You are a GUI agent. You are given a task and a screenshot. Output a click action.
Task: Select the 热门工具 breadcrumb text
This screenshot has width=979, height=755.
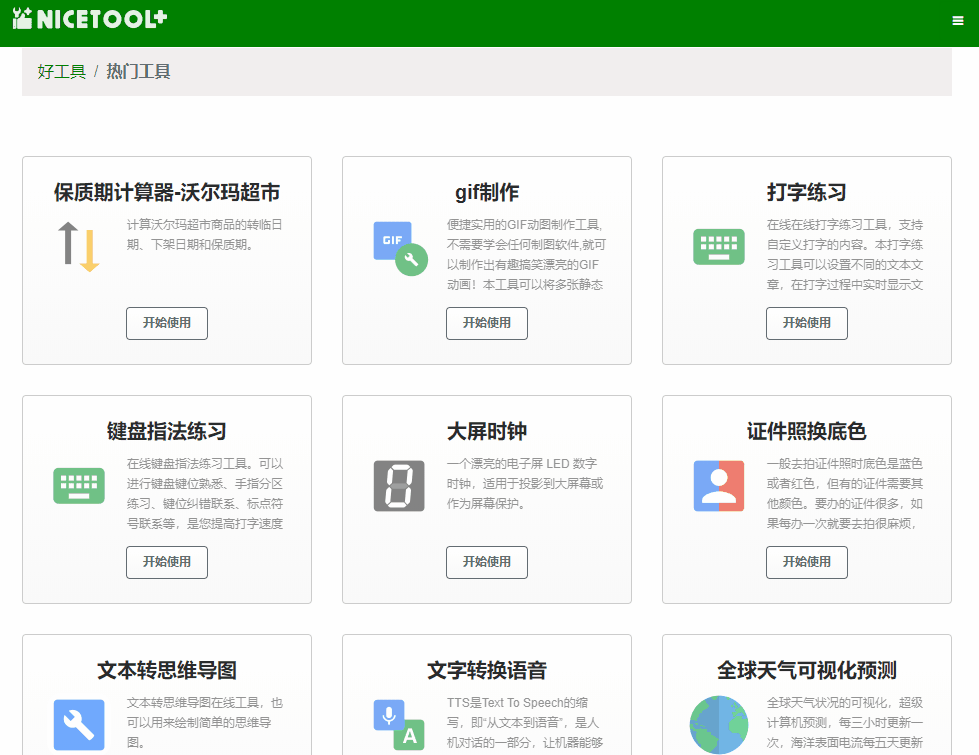point(138,72)
